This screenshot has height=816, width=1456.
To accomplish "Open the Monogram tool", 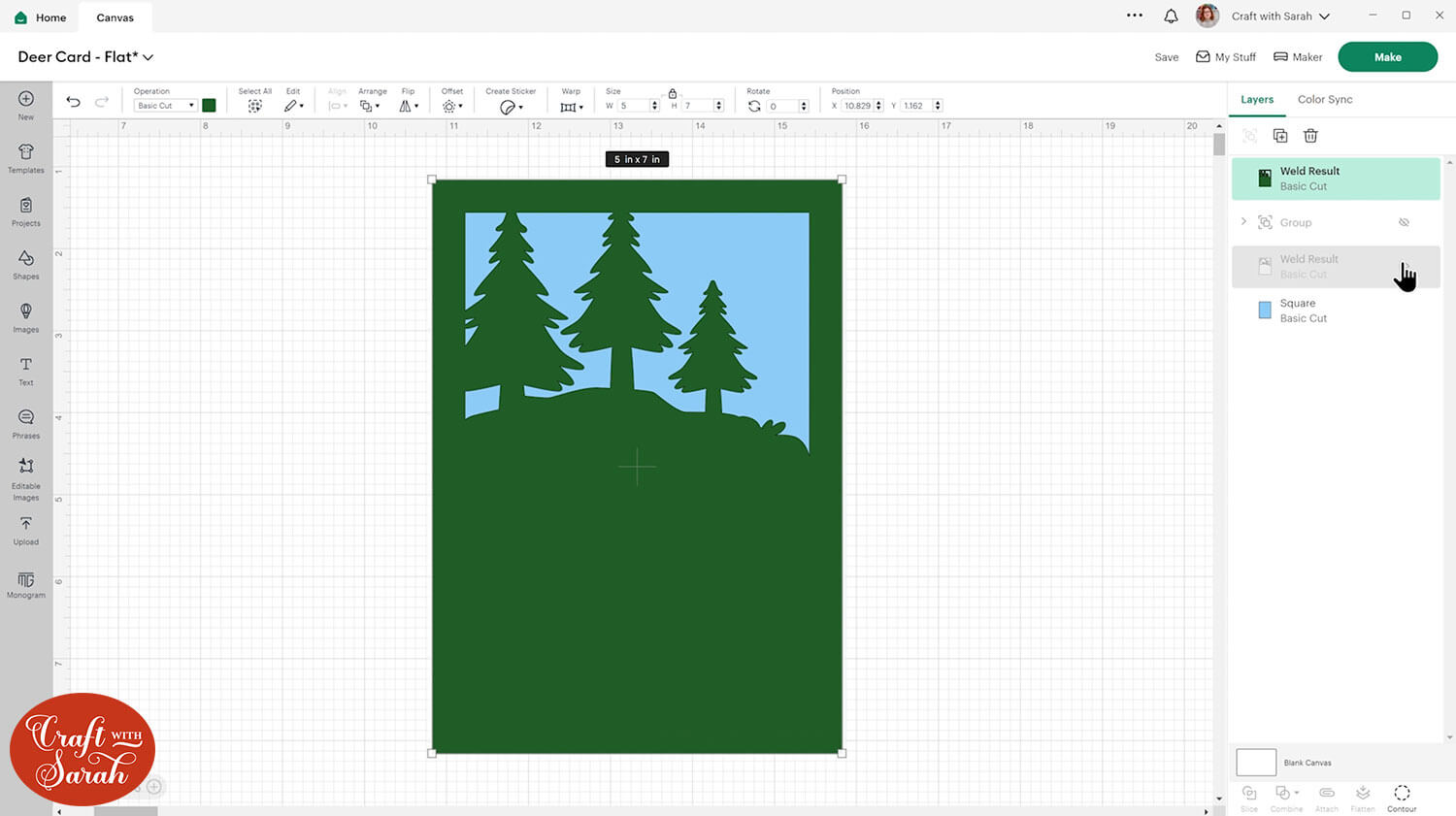I will [x=26, y=583].
